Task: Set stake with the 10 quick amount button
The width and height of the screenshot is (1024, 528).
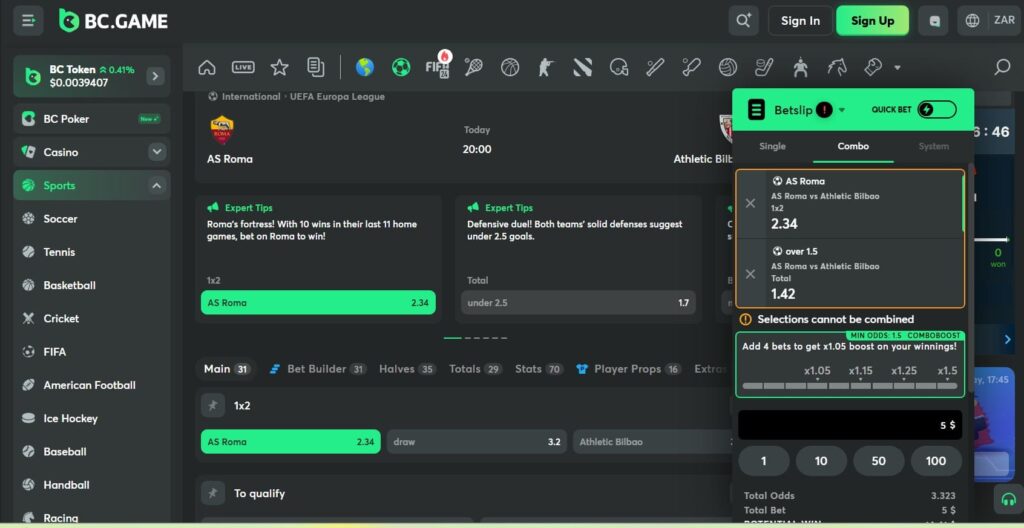Action: [821, 461]
